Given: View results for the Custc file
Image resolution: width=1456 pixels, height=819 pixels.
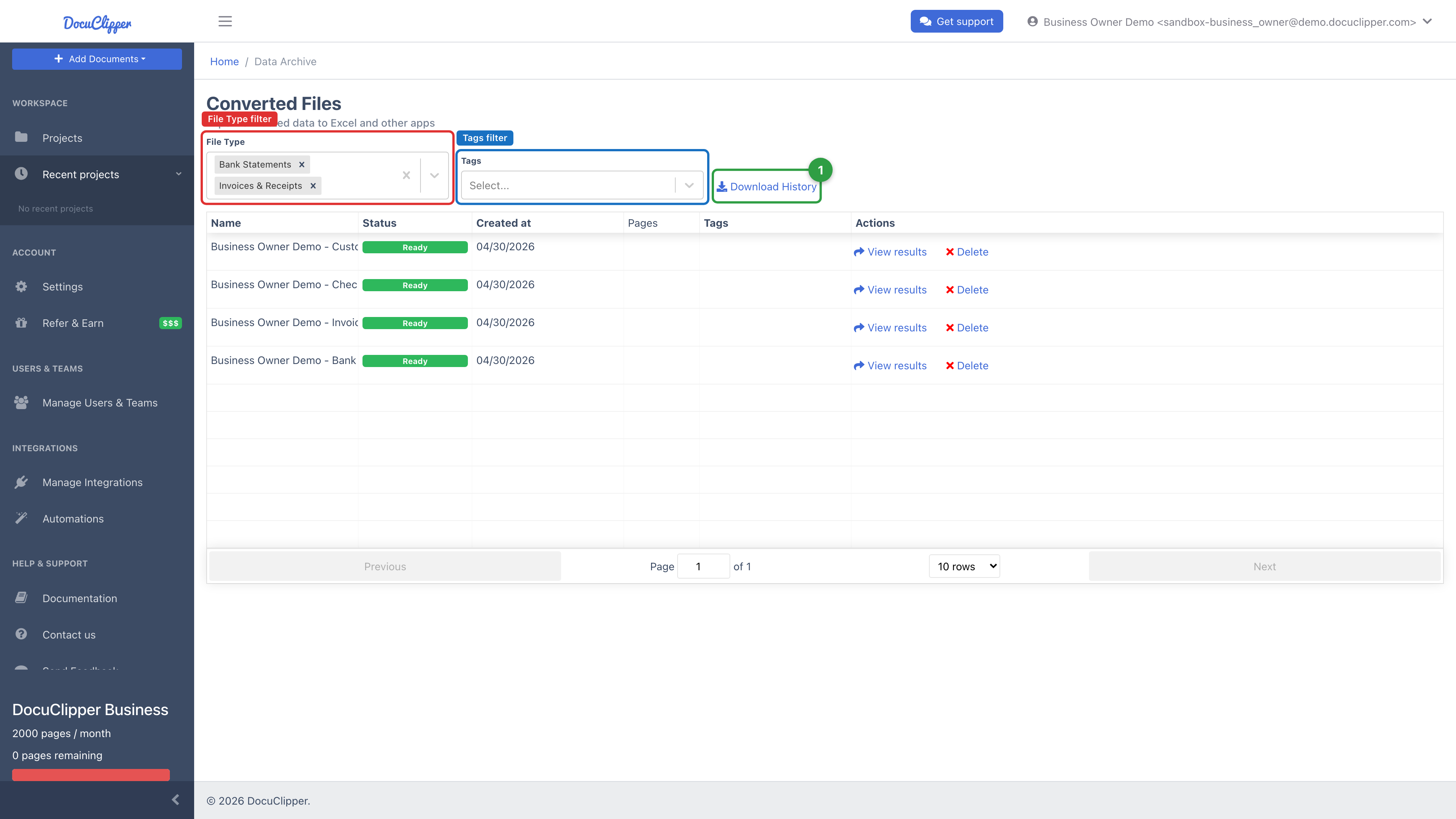Looking at the screenshot, I should 890,251.
